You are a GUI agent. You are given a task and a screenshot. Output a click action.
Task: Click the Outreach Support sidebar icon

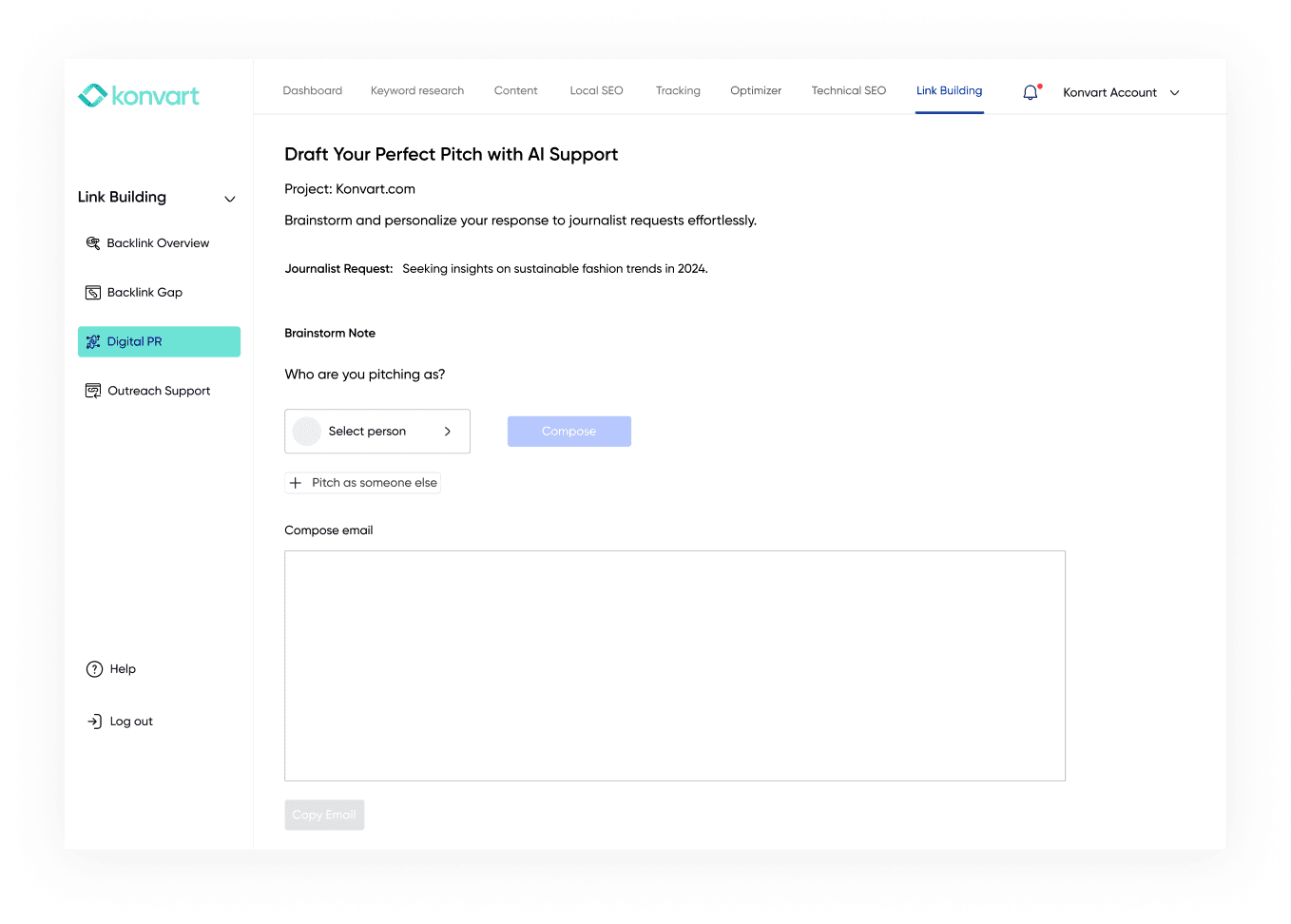(93, 391)
